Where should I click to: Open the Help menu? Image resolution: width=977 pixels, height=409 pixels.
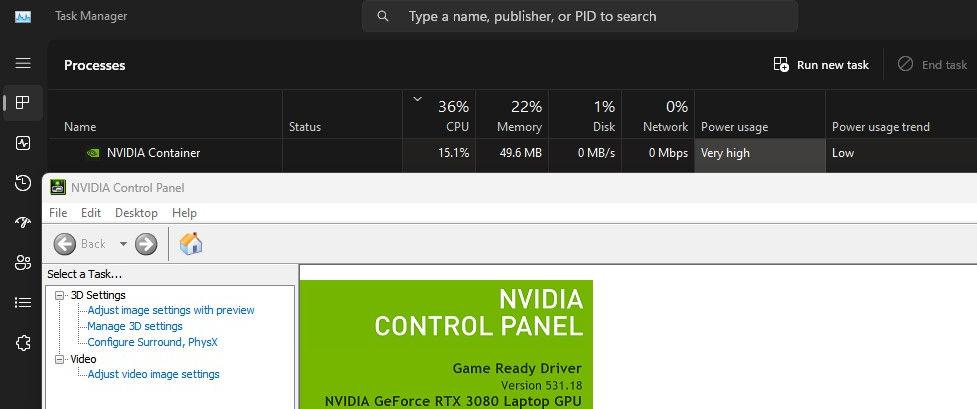click(x=184, y=213)
